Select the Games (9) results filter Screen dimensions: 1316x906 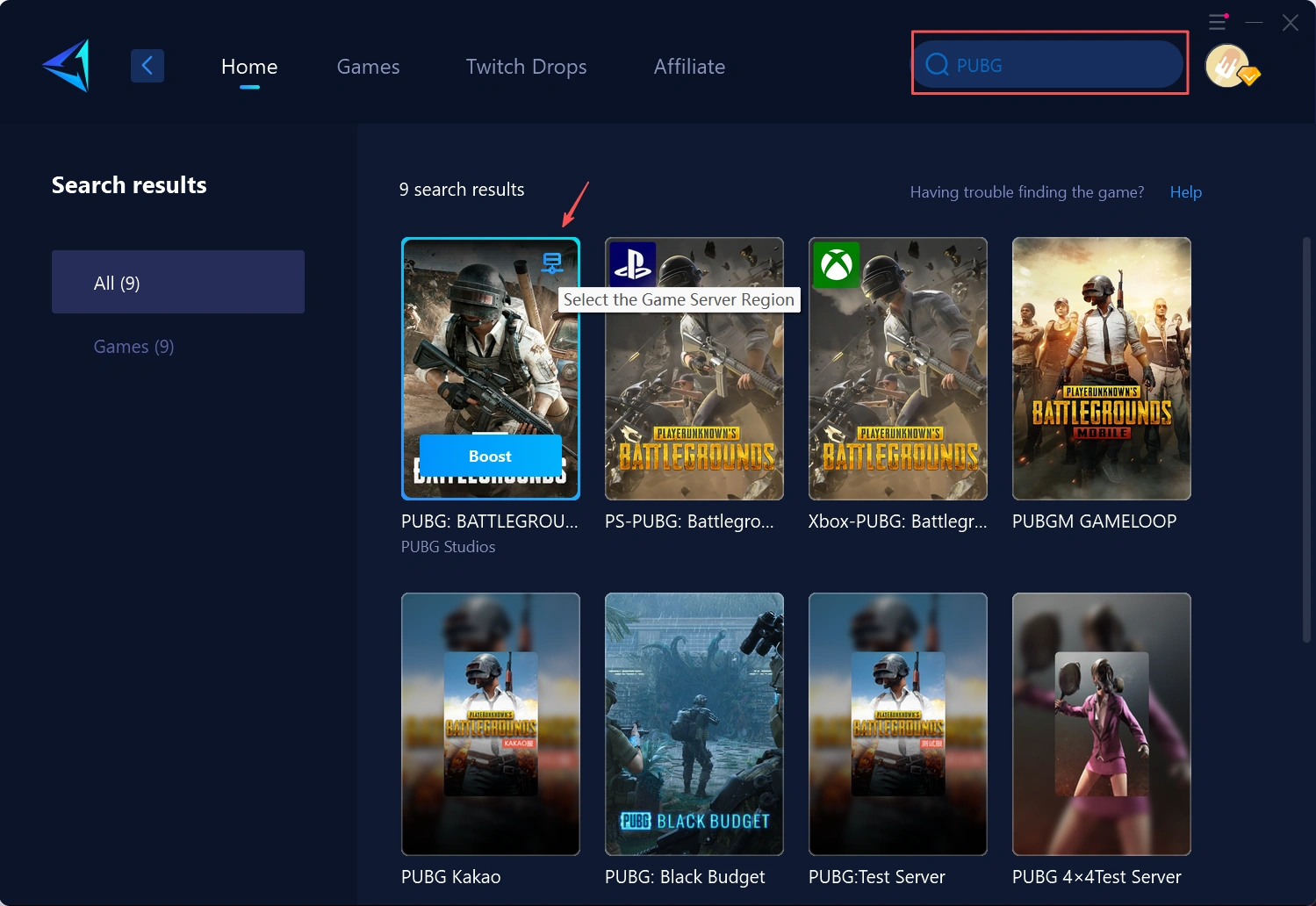pyautogui.click(x=133, y=346)
